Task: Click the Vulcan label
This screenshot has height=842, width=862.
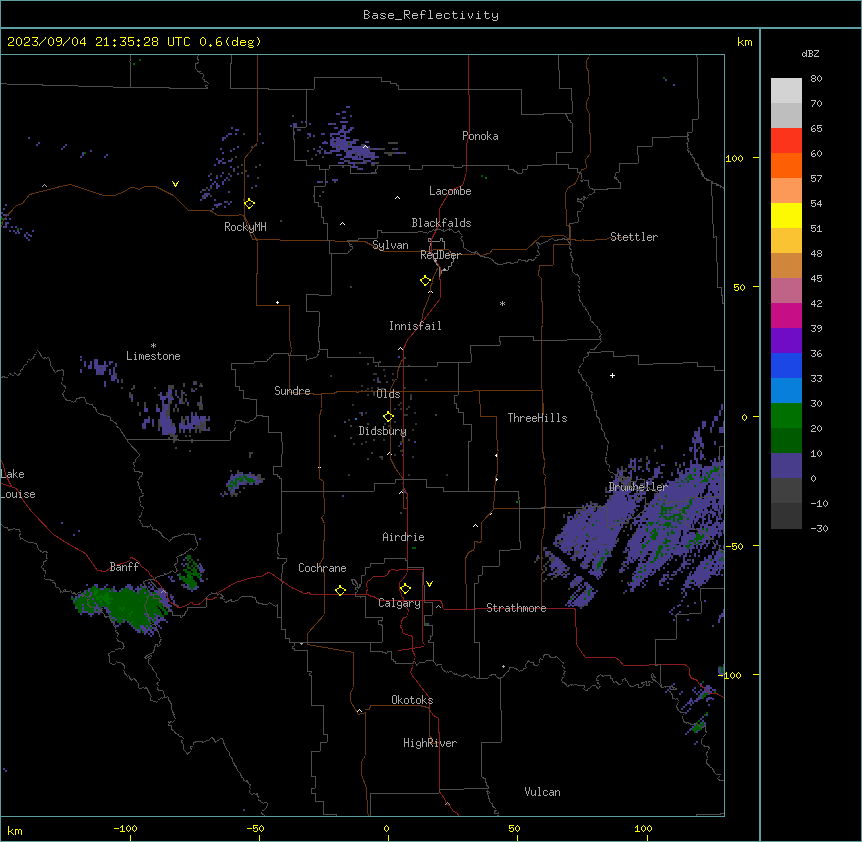Action: point(542,792)
